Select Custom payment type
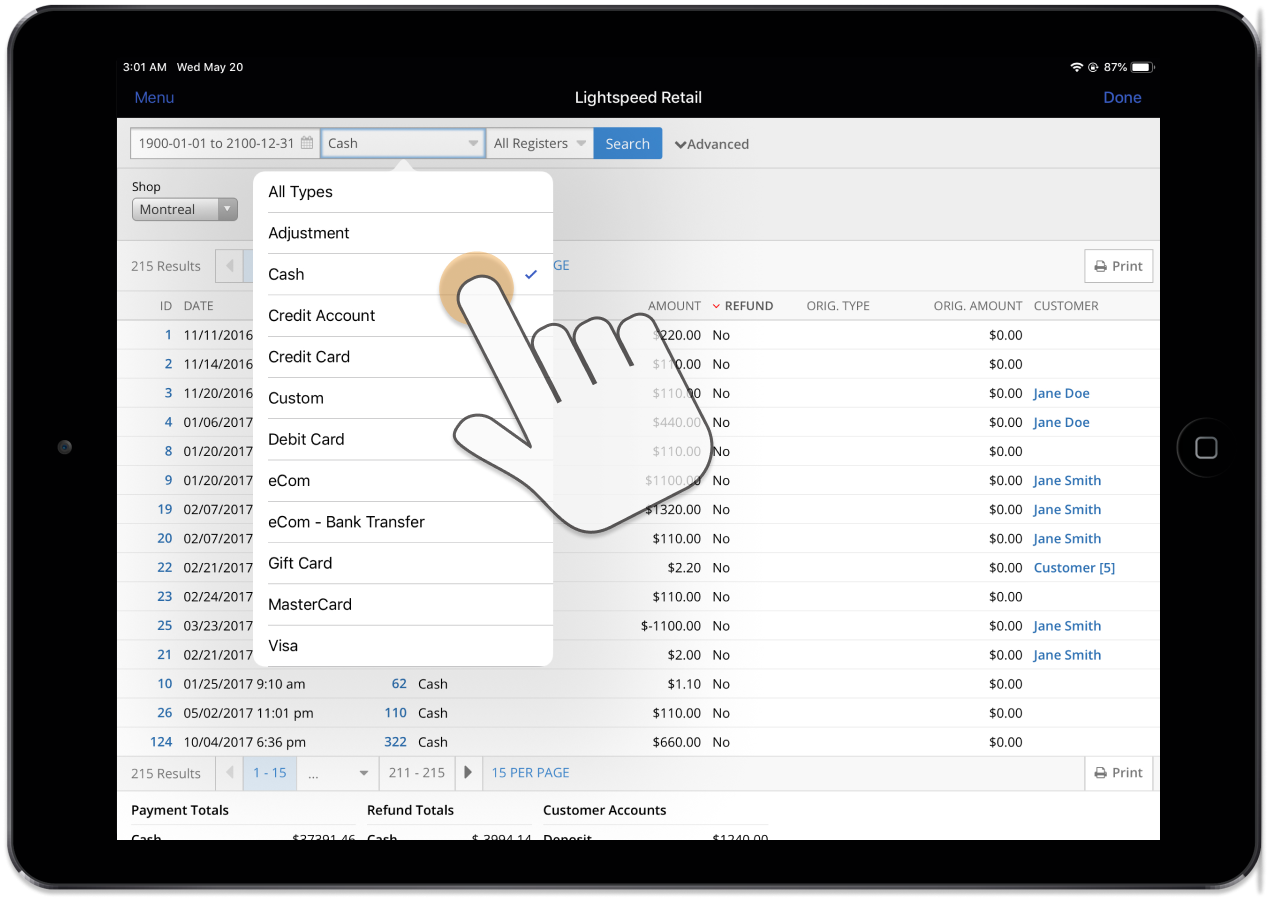Image resolution: width=1270 pixels, height=905 pixels. [403, 398]
